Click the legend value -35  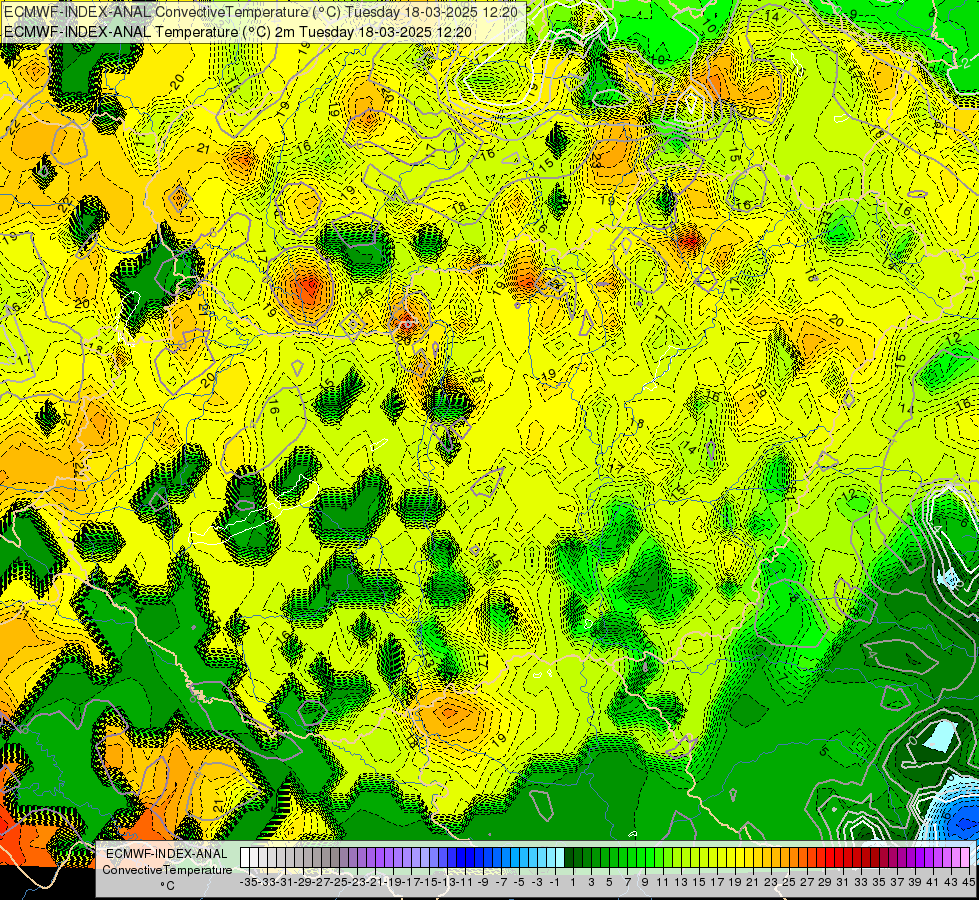tap(248, 883)
